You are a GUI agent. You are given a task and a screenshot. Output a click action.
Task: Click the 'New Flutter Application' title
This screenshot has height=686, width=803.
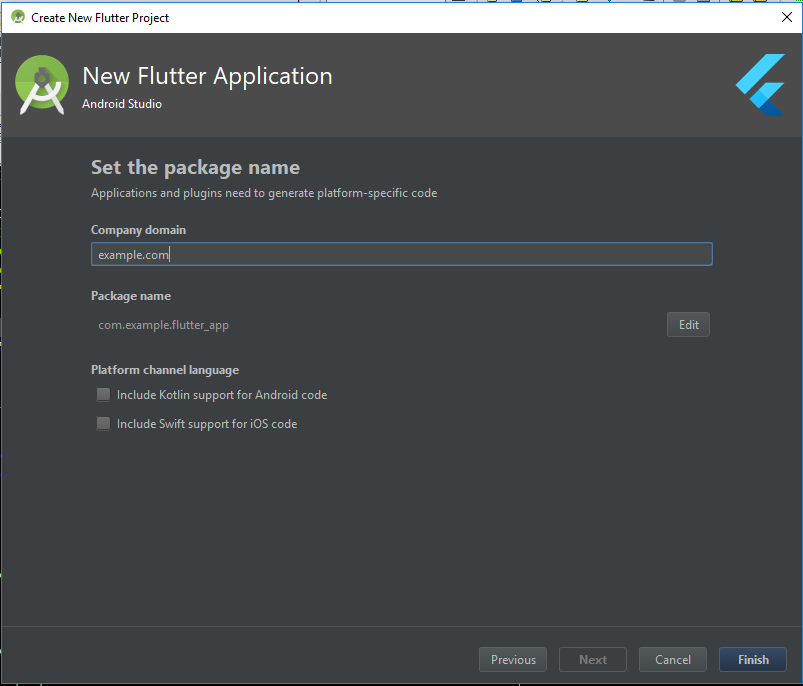pos(207,76)
